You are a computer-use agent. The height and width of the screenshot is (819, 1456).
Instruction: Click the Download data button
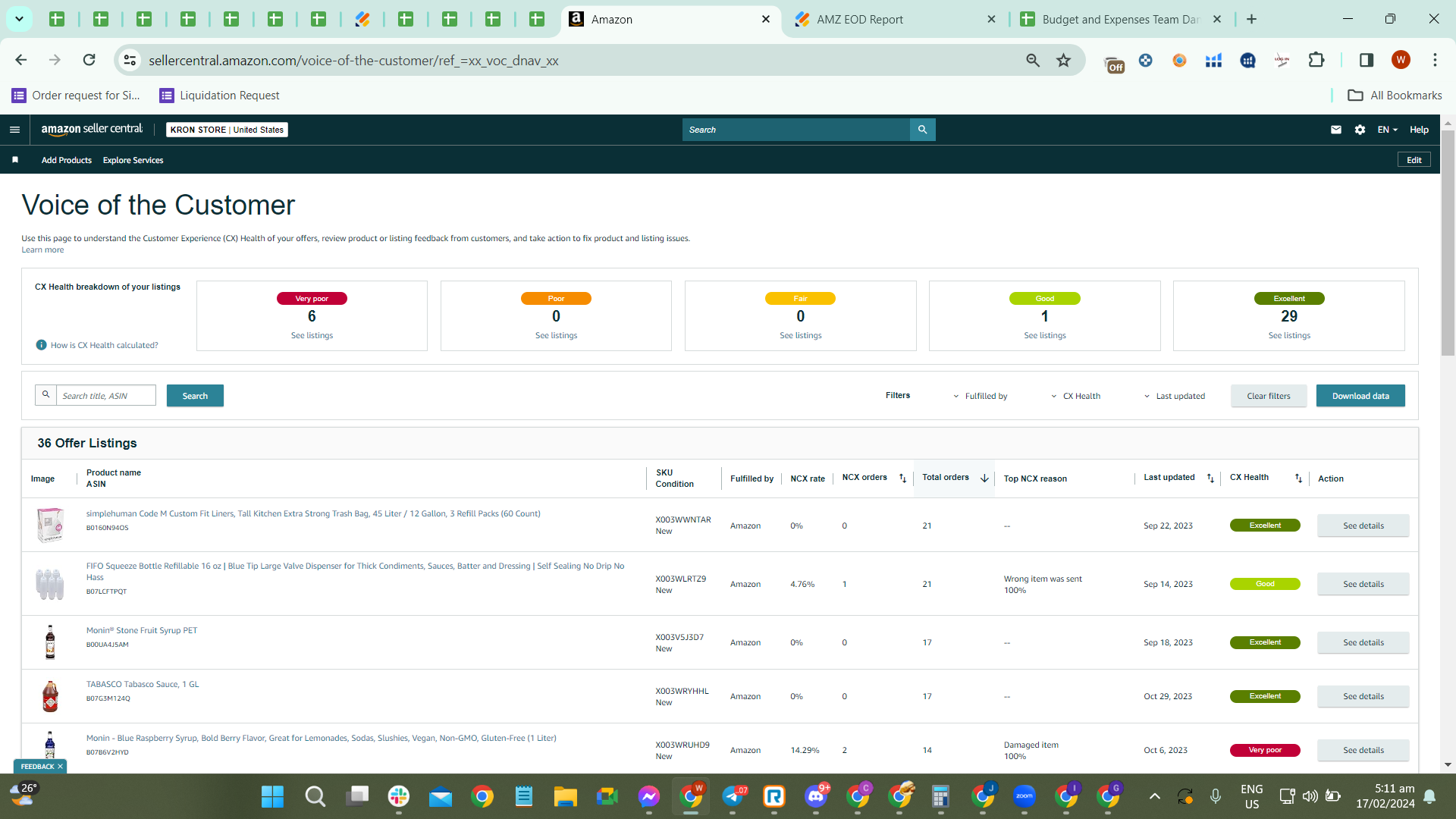pos(1360,396)
